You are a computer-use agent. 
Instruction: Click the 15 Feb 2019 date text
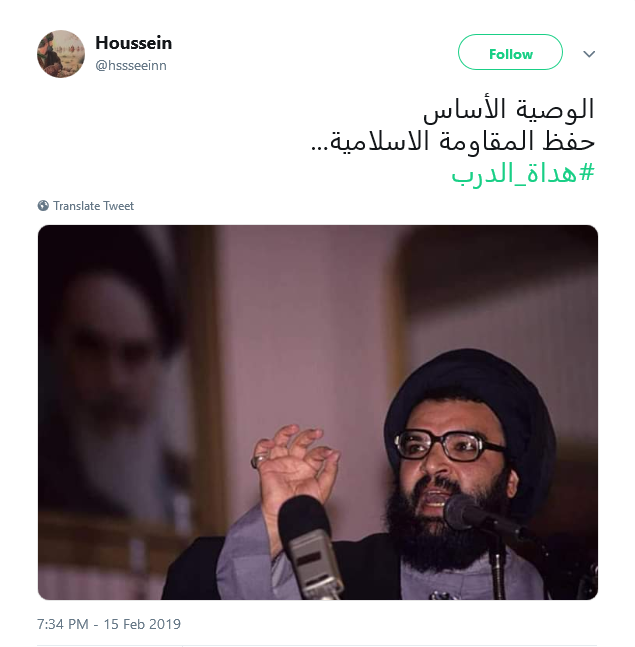coord(142,624)
